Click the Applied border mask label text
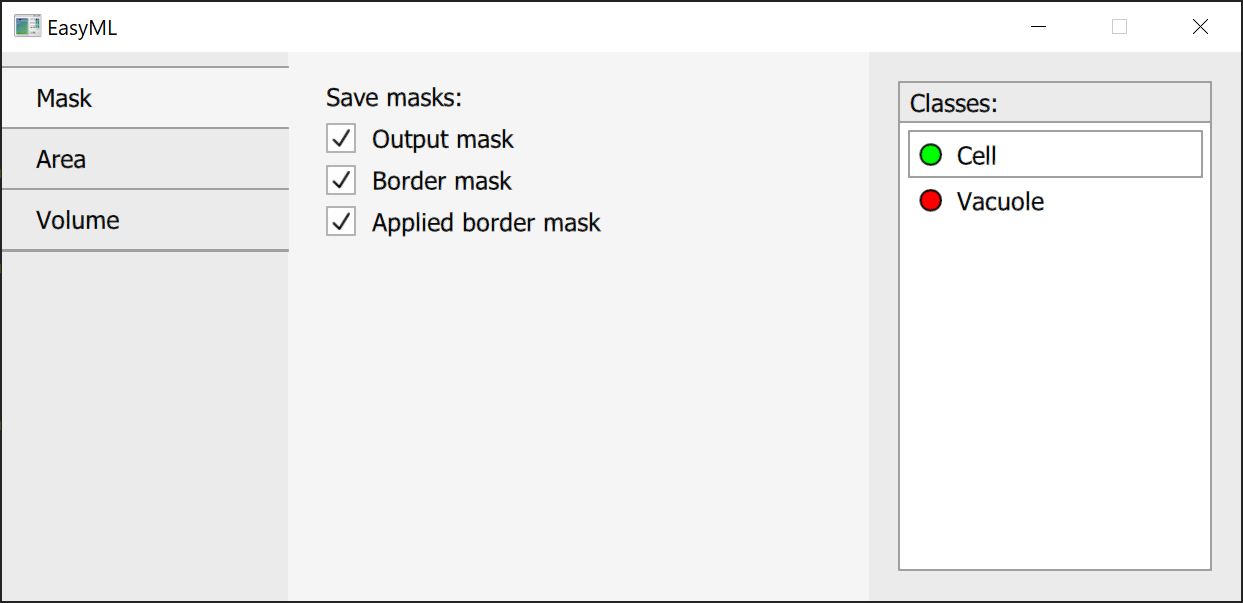 (x=486, y=223)
